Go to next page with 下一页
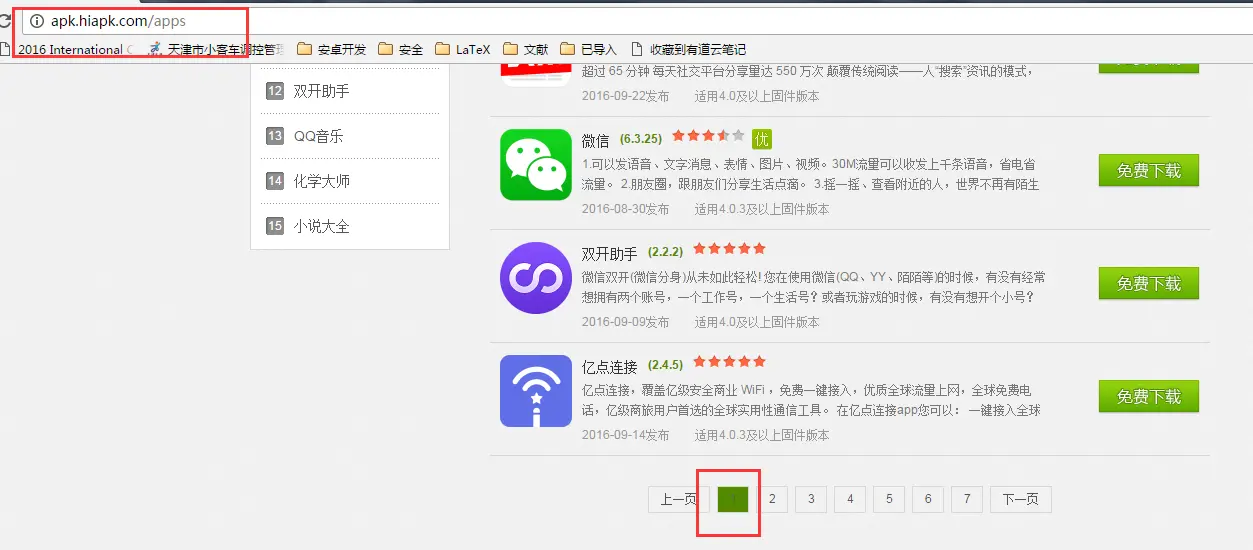1253x550 pixels. coord(1020,499)
